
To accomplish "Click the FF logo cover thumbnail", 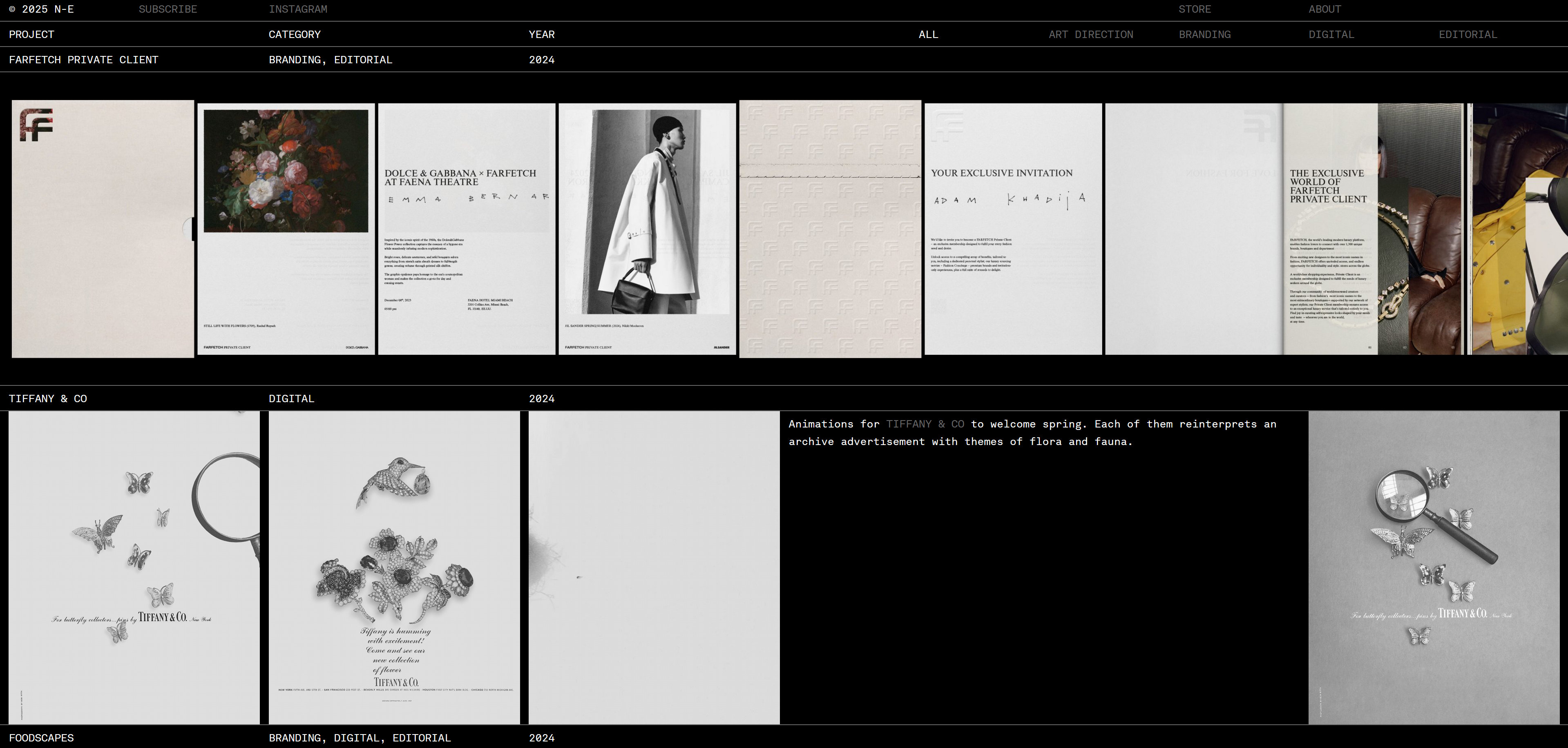I will pos(102,229).
